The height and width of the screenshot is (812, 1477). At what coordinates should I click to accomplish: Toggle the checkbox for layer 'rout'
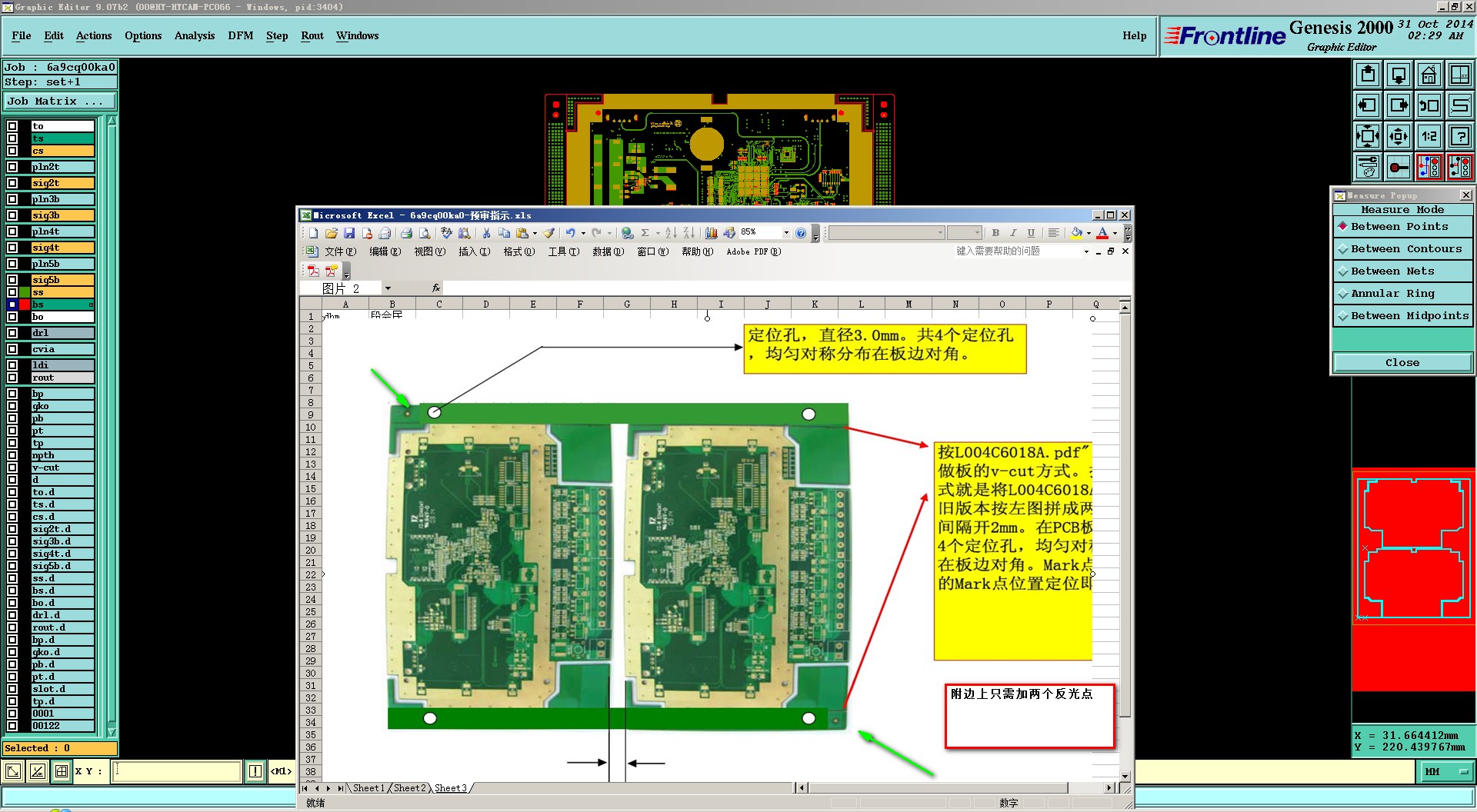coord(12,378)
